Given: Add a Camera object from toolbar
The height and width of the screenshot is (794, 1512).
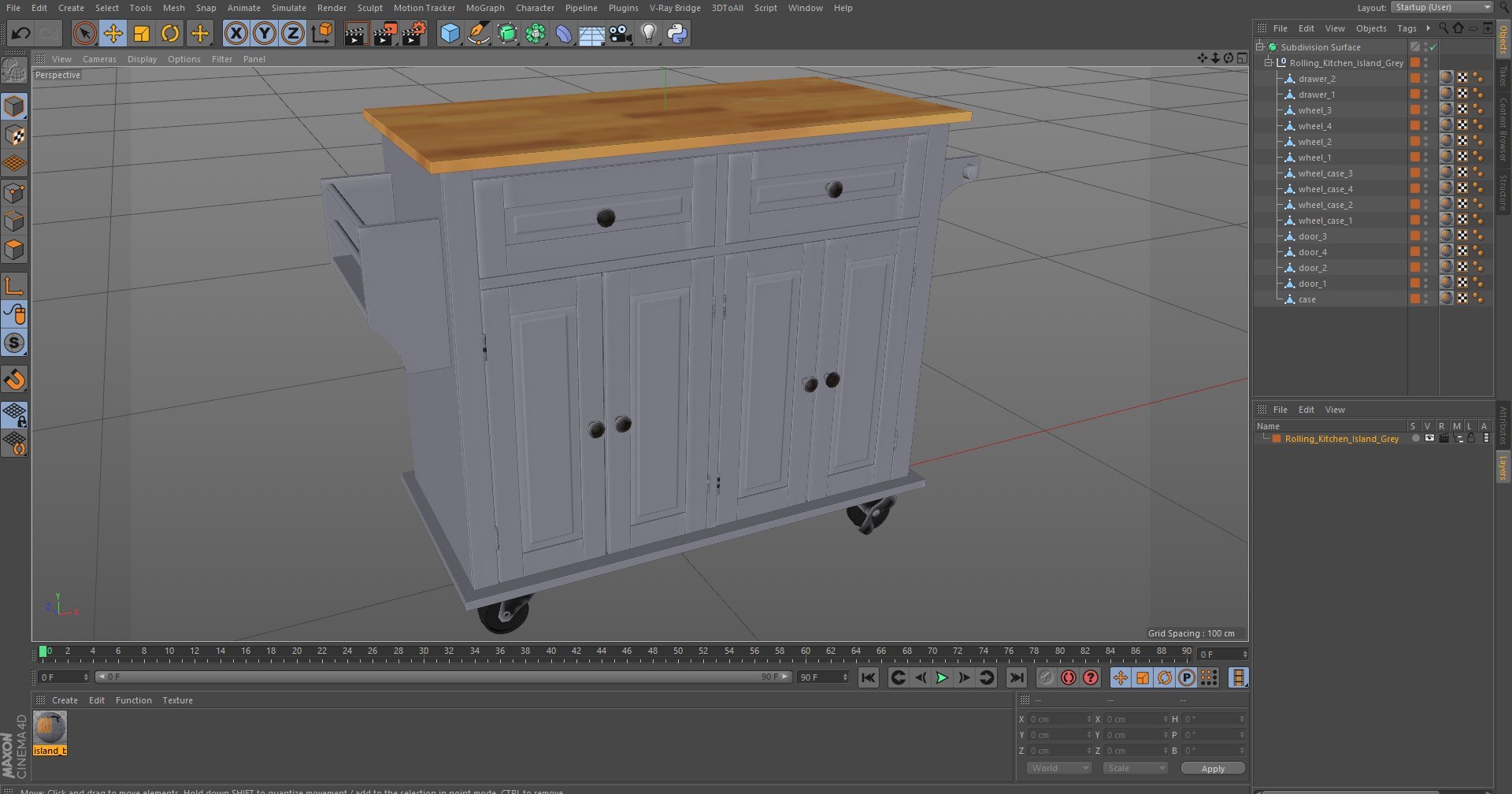Looking at the screenshot, I should click(620, 33).
